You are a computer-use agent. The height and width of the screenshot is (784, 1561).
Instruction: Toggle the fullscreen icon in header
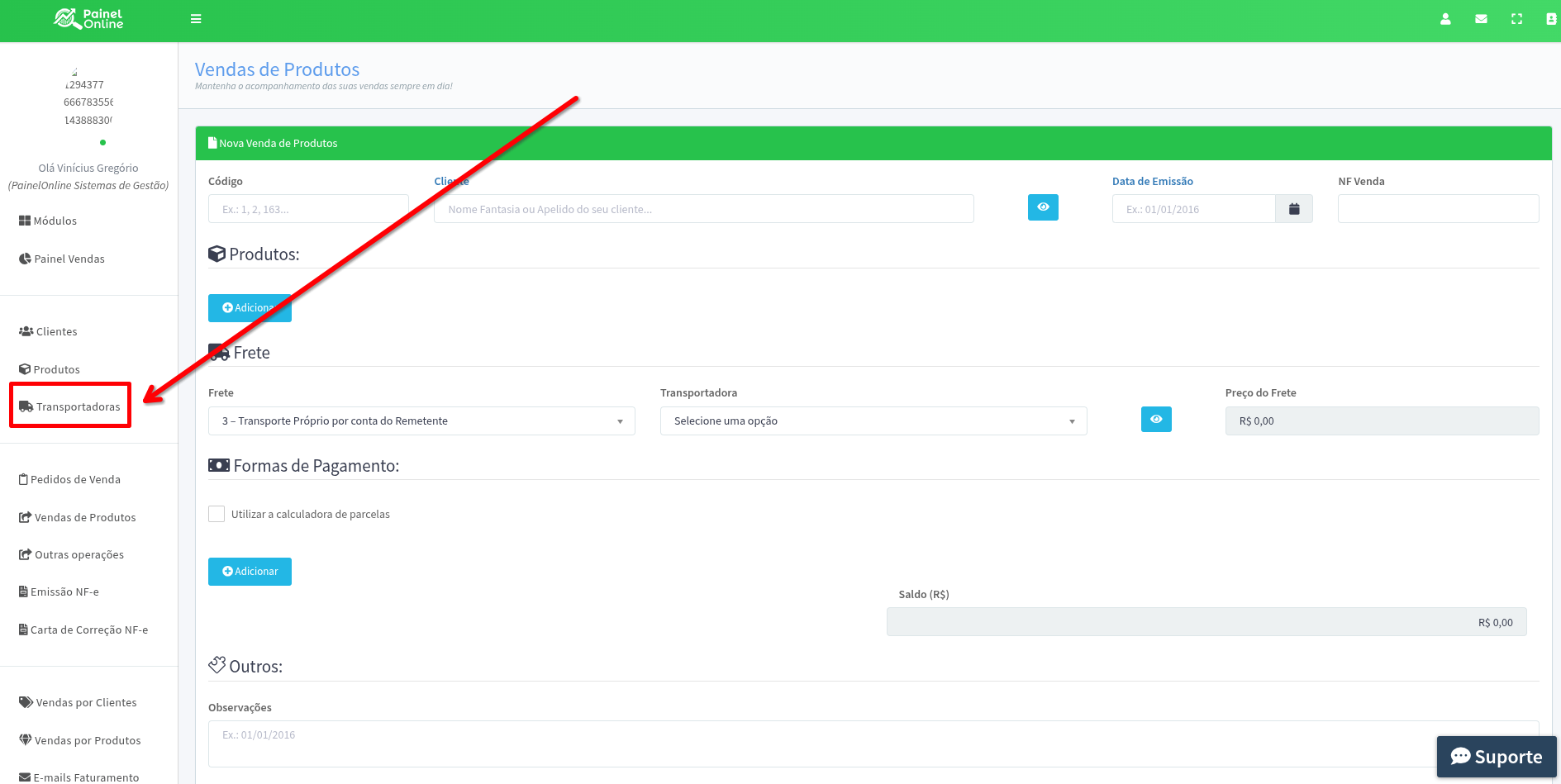1516,19
